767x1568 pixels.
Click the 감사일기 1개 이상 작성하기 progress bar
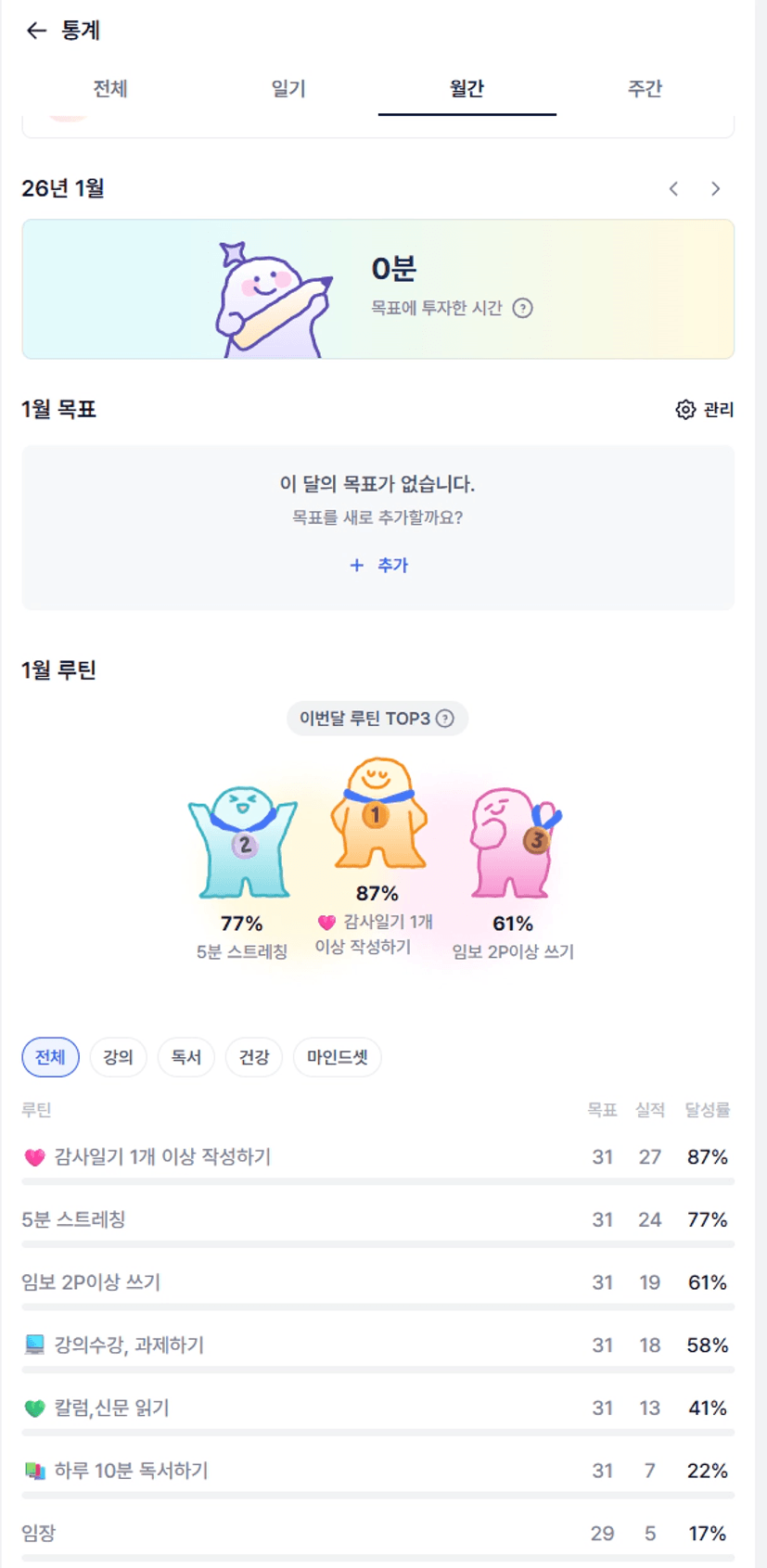tap(378, 1182)
